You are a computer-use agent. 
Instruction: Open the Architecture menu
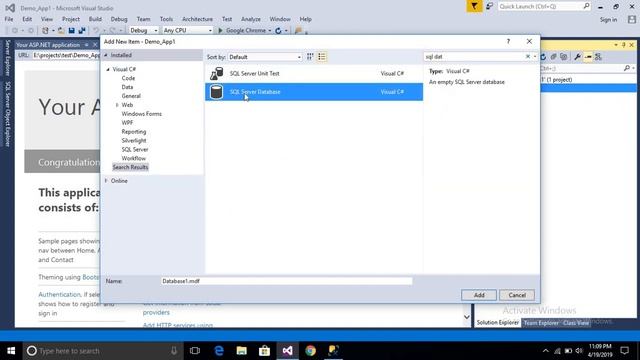197,19
